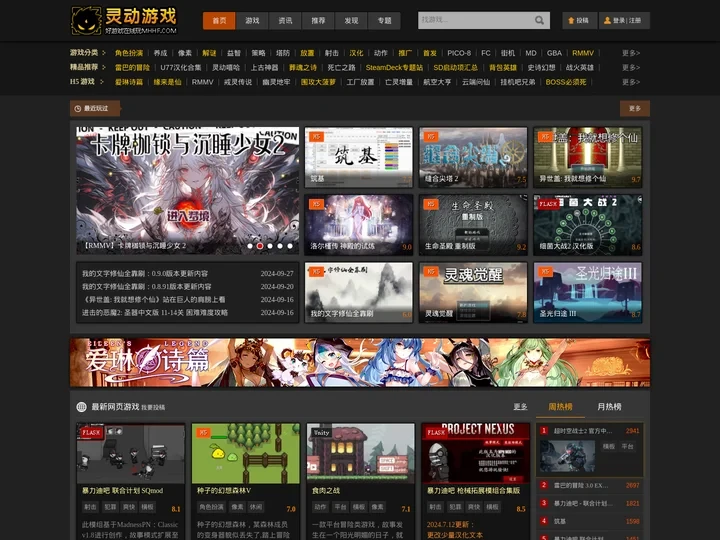Select the third carousel dot
Screen dimensions: 720x540
tap(270, 246)
